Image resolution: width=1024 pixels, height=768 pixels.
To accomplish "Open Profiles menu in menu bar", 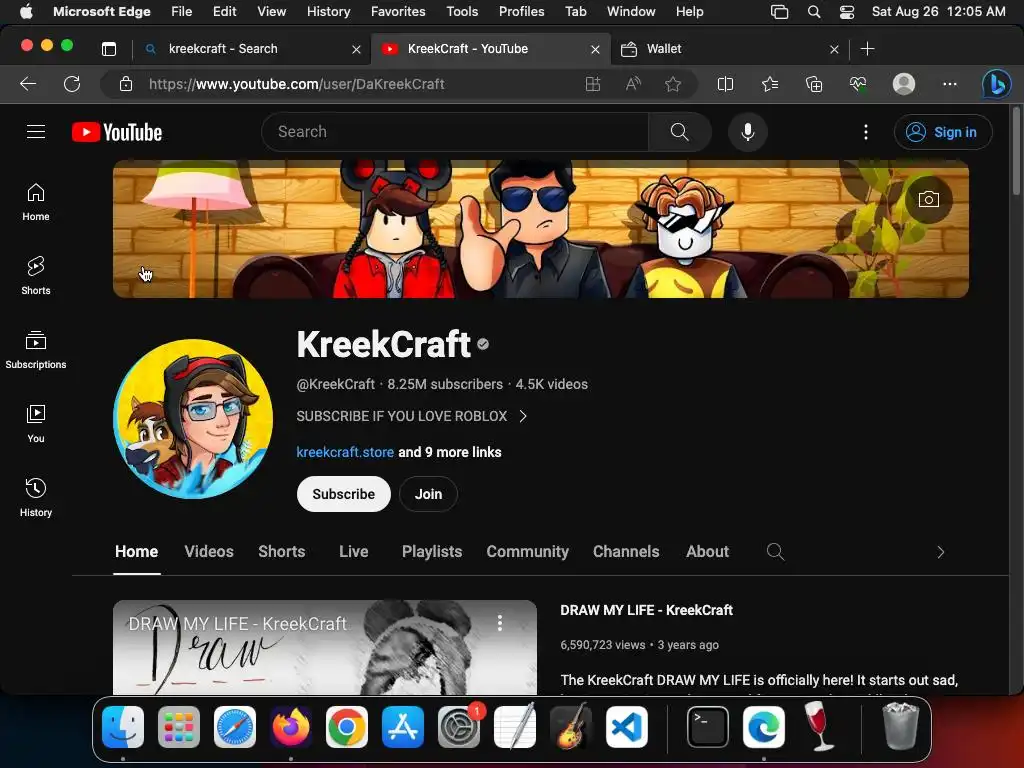I will 521,12.
